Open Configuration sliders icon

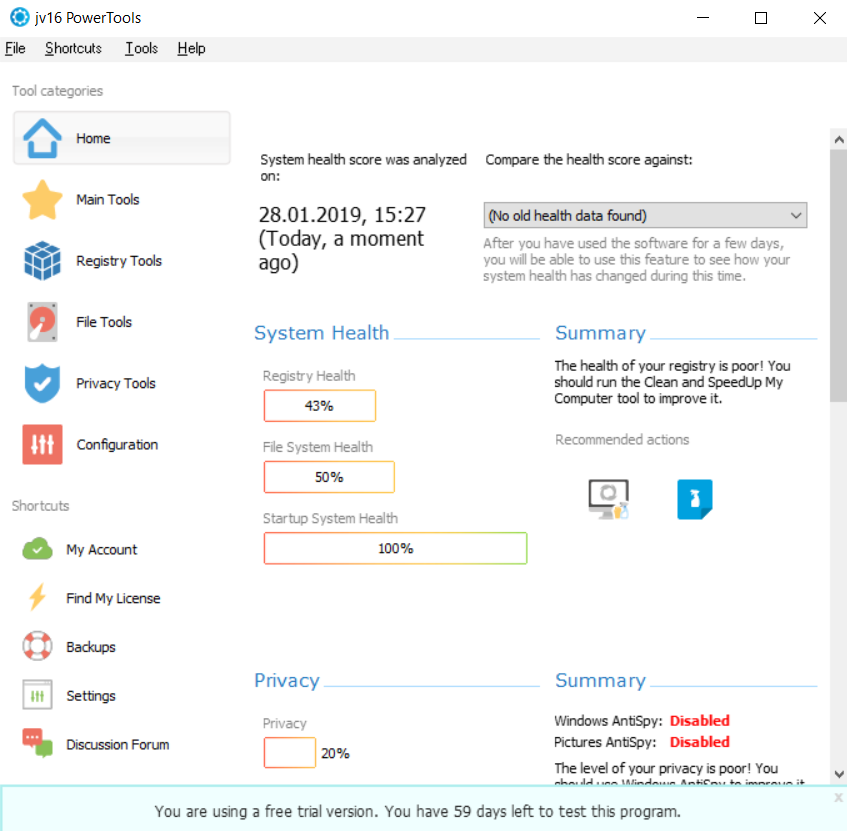pyautogui.click(x=42, y=445)
